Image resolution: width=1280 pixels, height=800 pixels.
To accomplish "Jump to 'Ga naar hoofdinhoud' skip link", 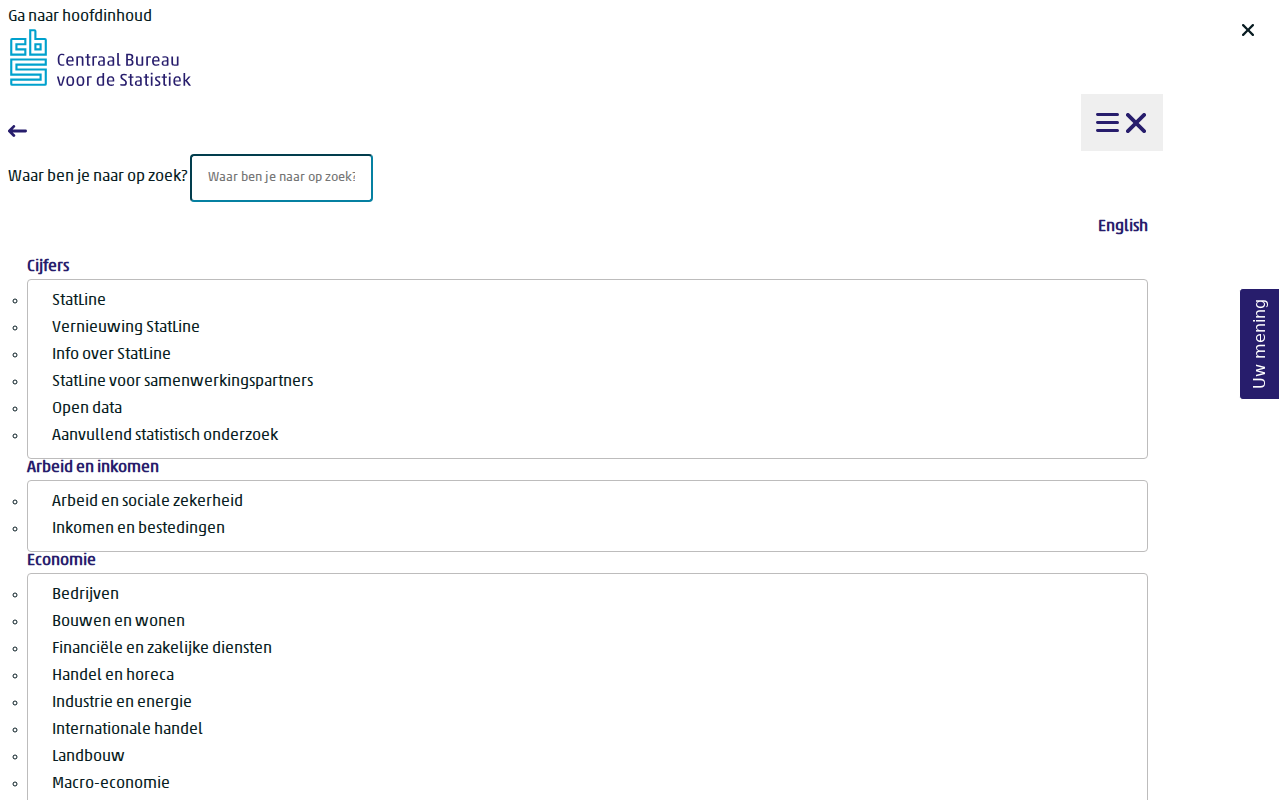I will click(x=80, y=15).
